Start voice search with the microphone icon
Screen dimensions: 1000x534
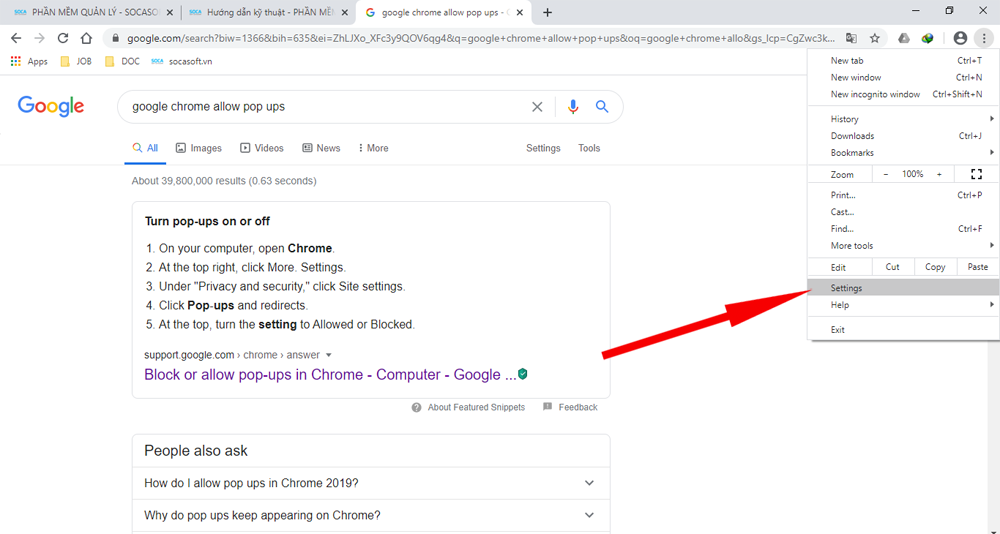(x=573, y=107)
